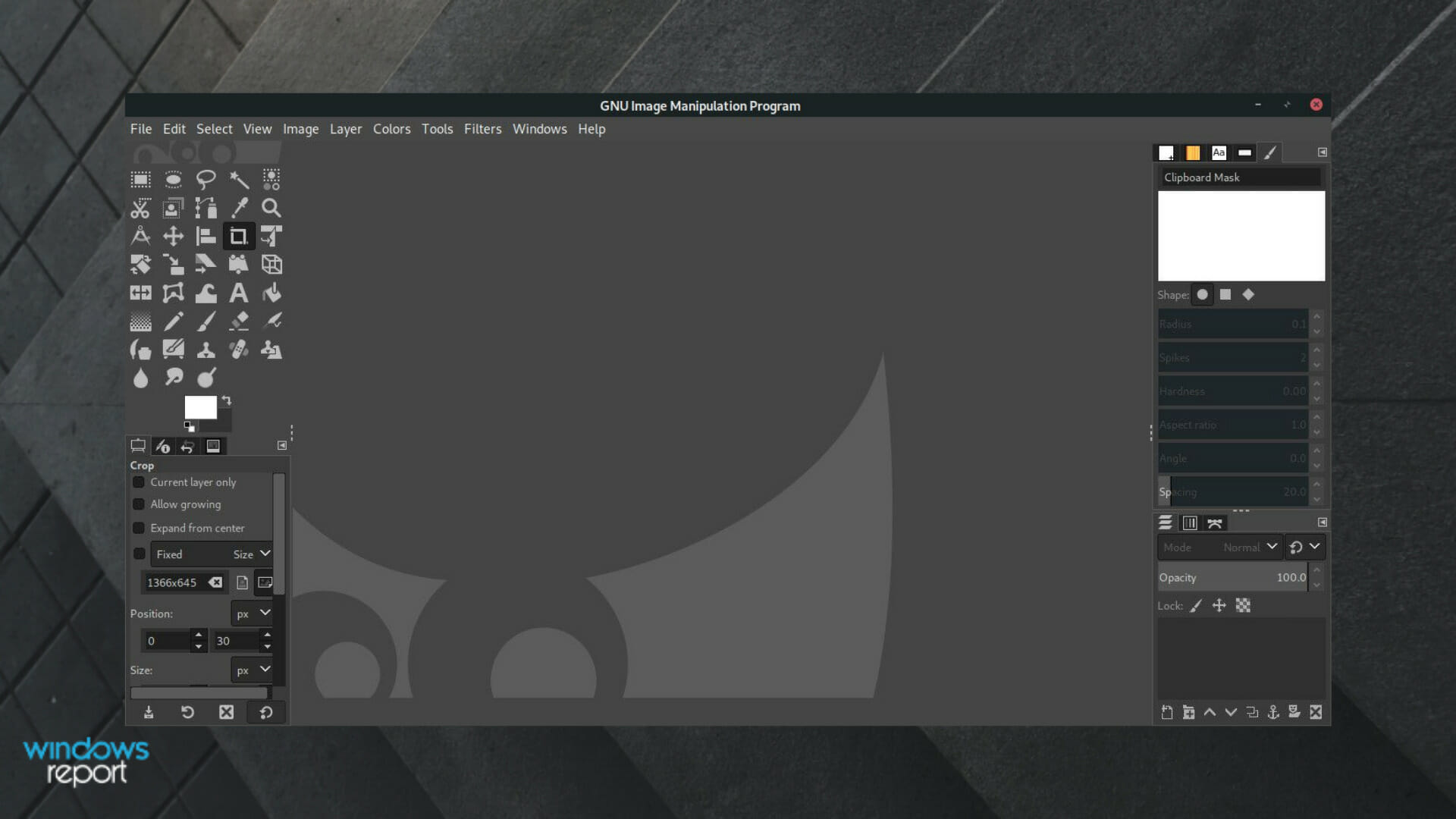This screenshot has height=819, width=1456.
Task: Select the Measure tool
Action: pyautogui.click(x=140, y=236)
